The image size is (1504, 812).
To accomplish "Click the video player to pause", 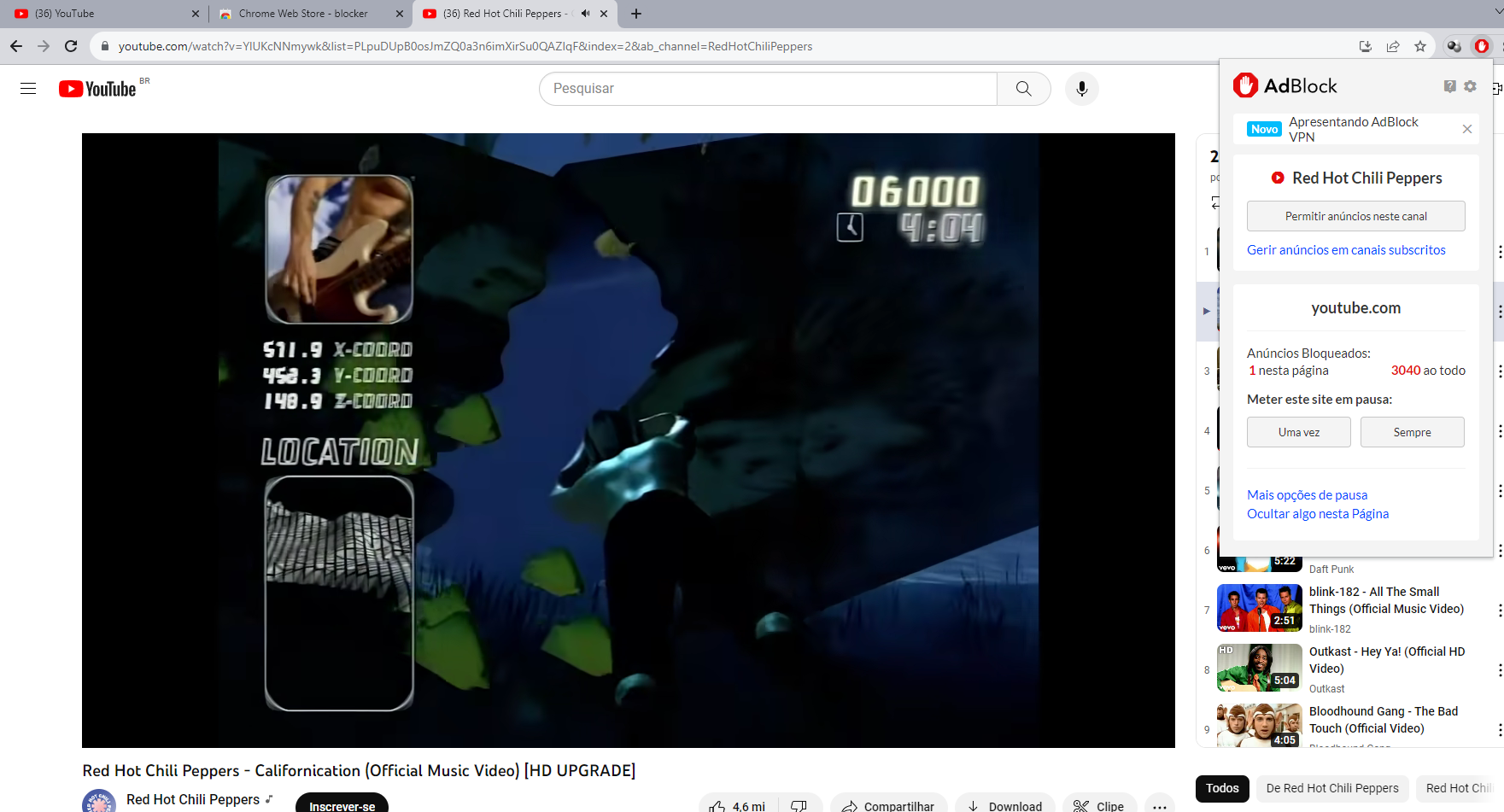I will (x=629, y=441).
